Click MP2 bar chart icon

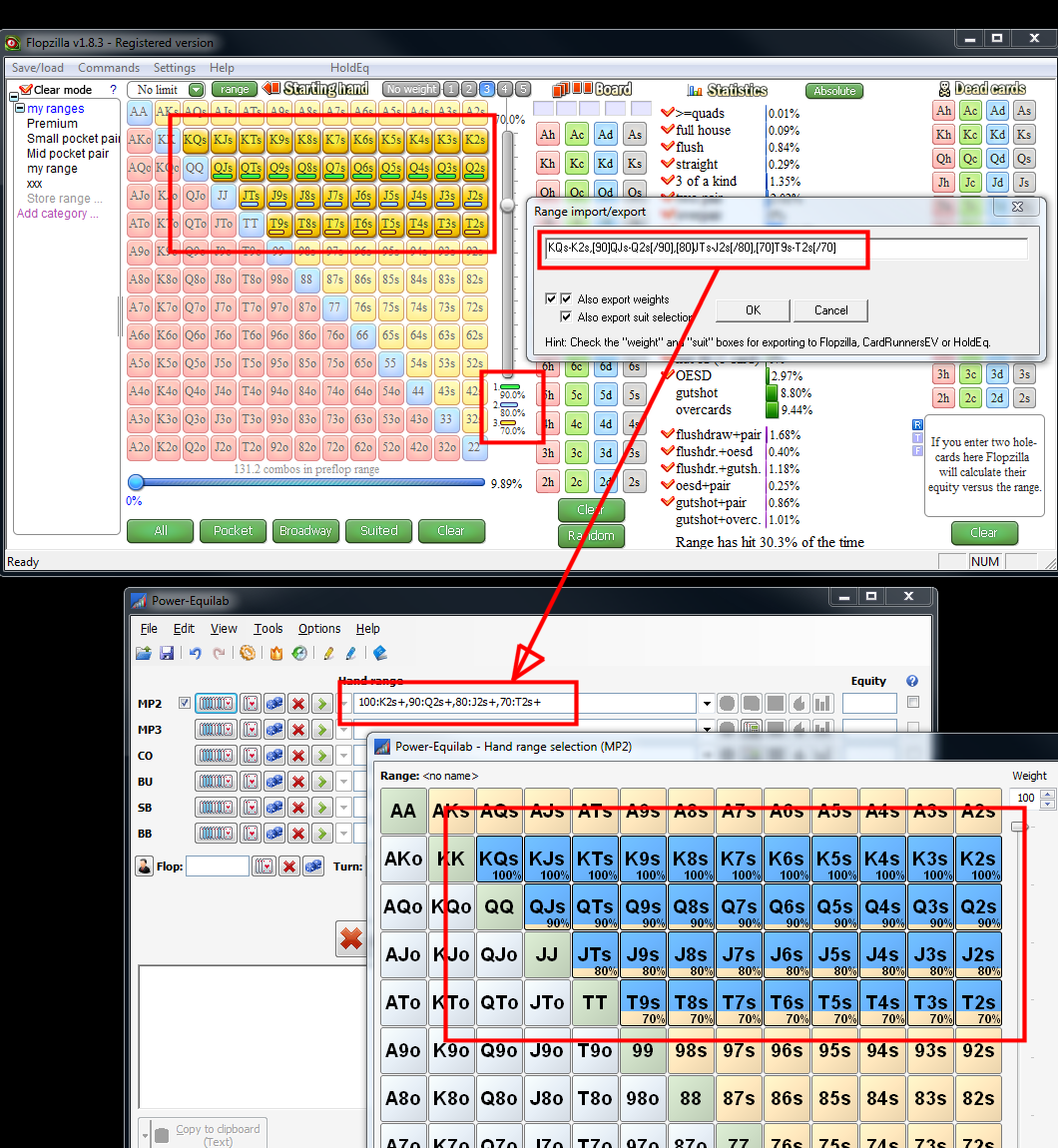tap(823, 704)
